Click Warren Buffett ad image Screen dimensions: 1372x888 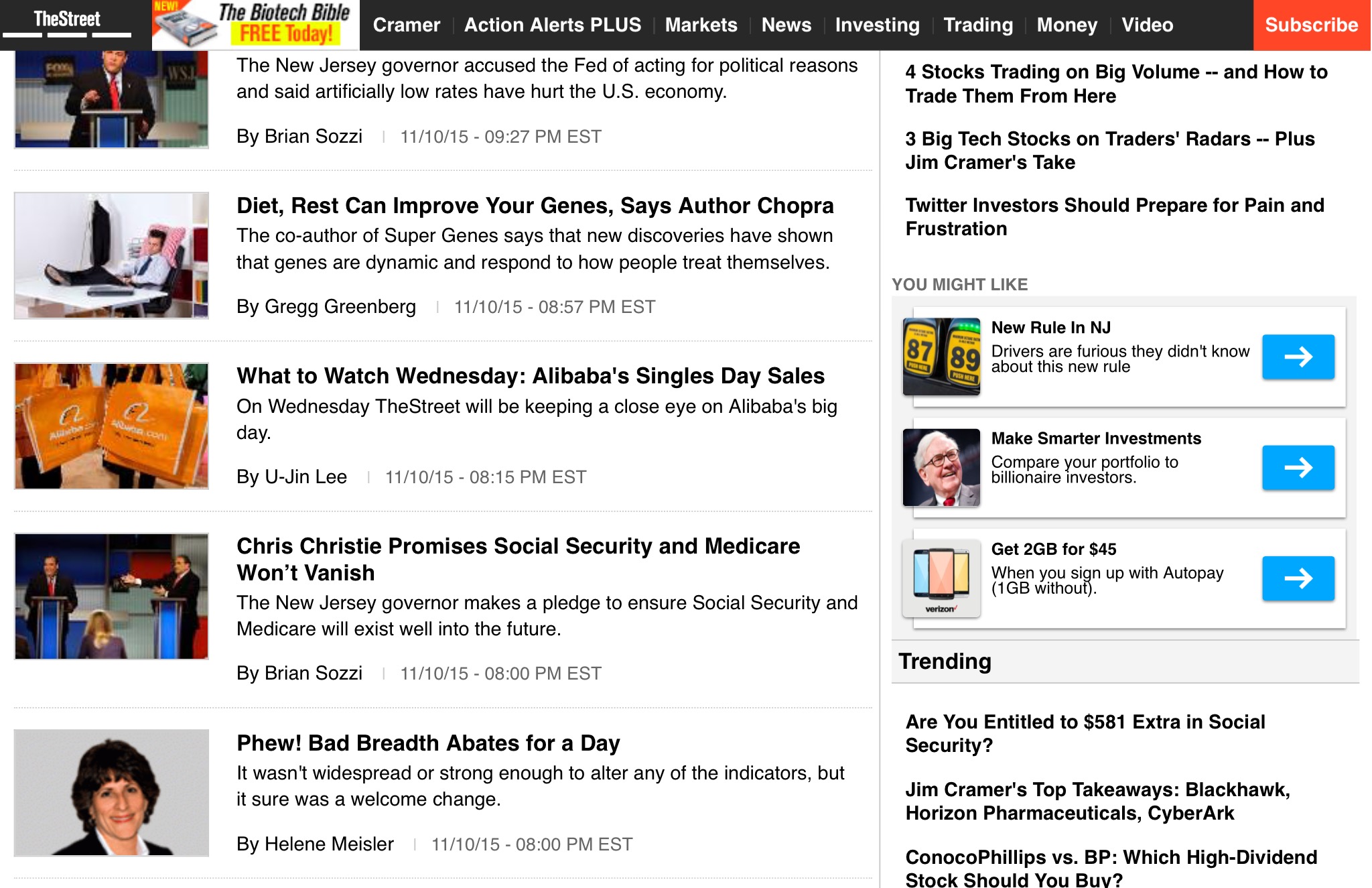pyautogui.click(x=941, y=467)
